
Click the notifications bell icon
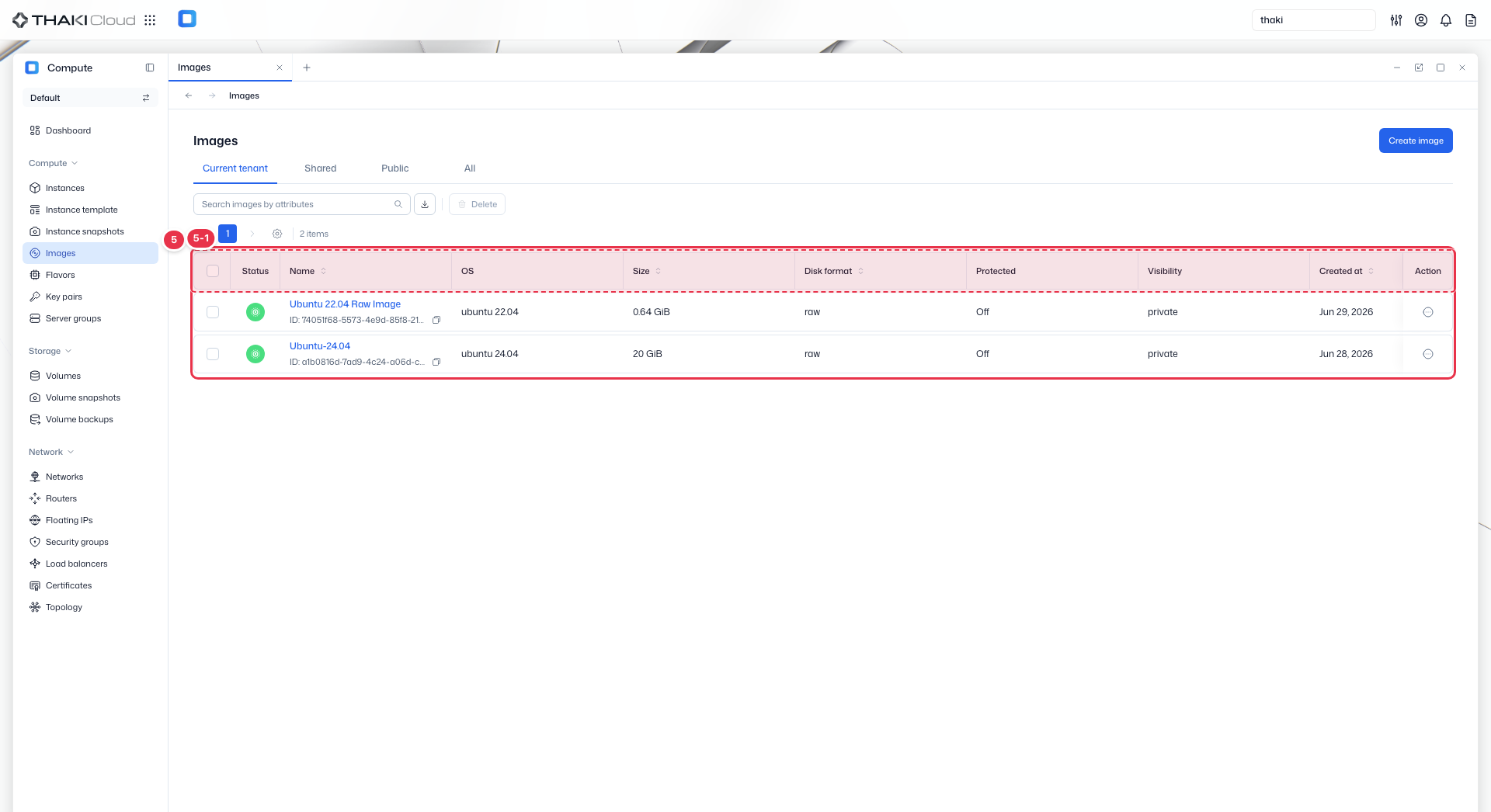tap(1446, 20)
